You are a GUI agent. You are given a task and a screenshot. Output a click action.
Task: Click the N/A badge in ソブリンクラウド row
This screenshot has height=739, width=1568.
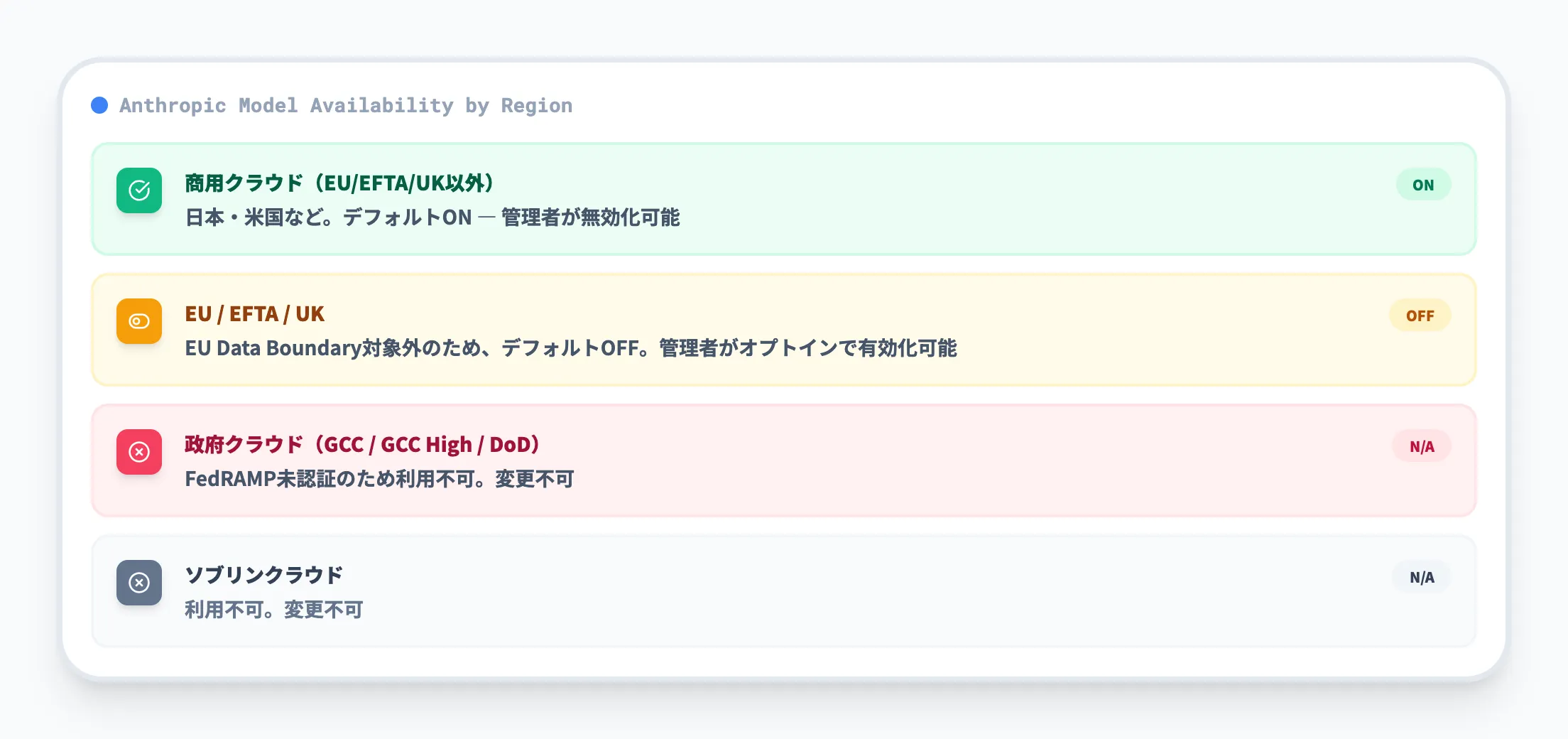pyautogui.click(x=1421, y=577)
